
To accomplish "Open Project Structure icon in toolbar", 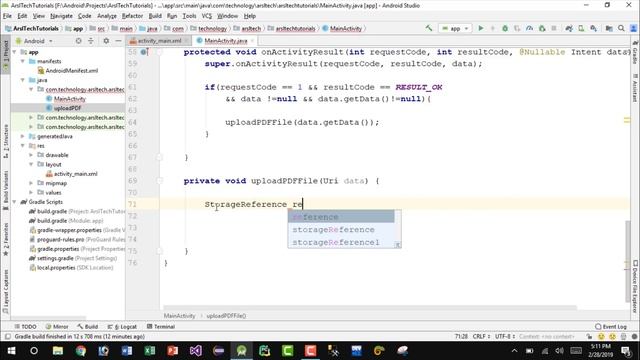I will coord(609,28).
